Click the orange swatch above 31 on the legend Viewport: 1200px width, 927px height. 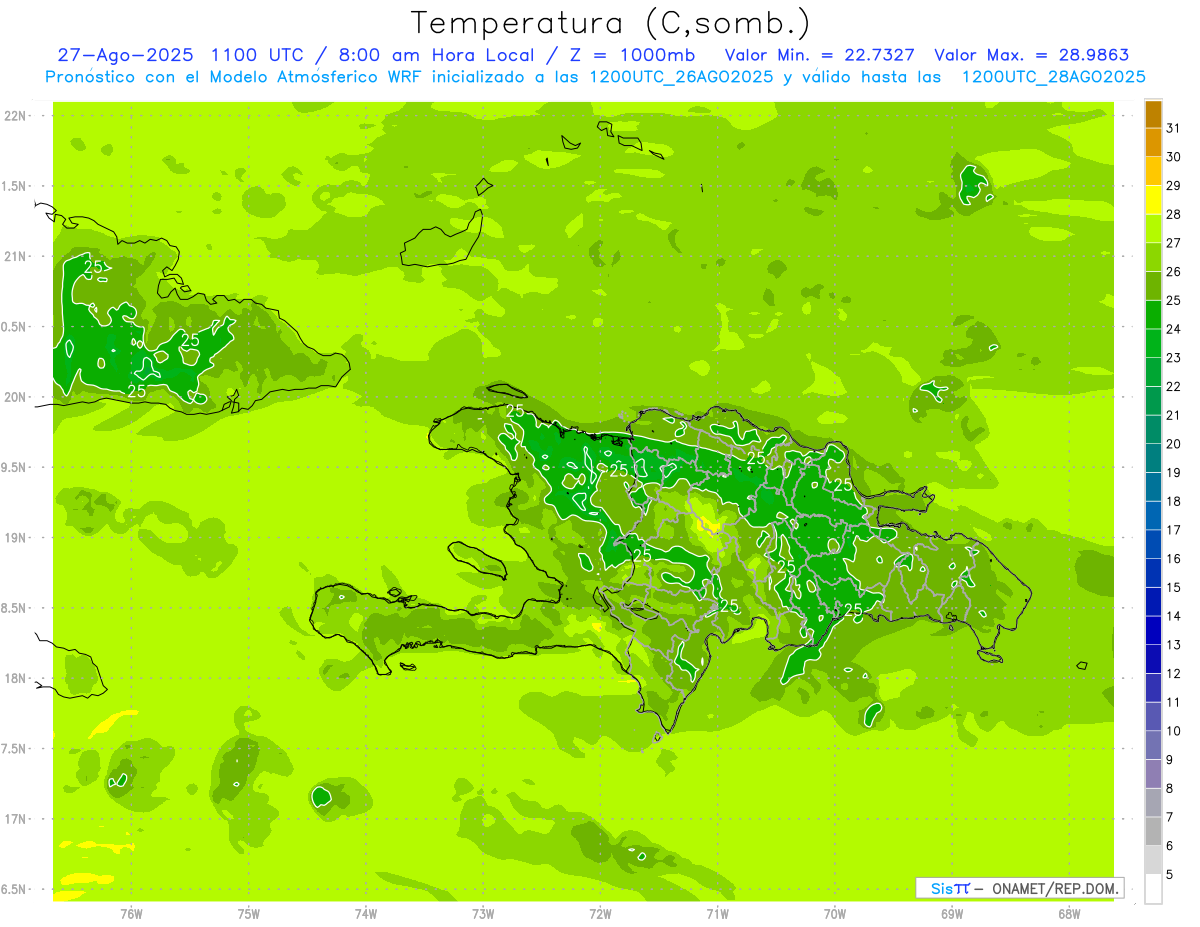point(1153,115)
